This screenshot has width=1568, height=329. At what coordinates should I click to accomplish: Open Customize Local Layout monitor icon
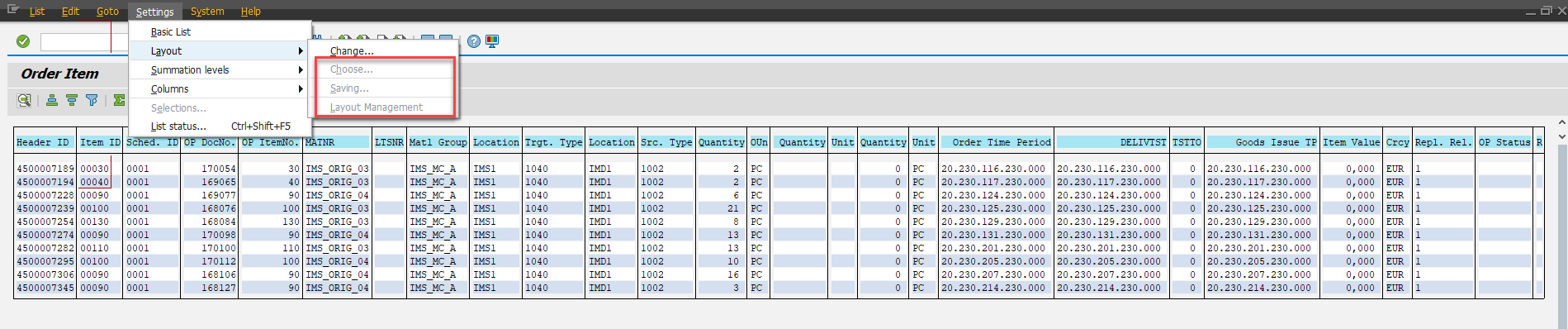point(492,41)
